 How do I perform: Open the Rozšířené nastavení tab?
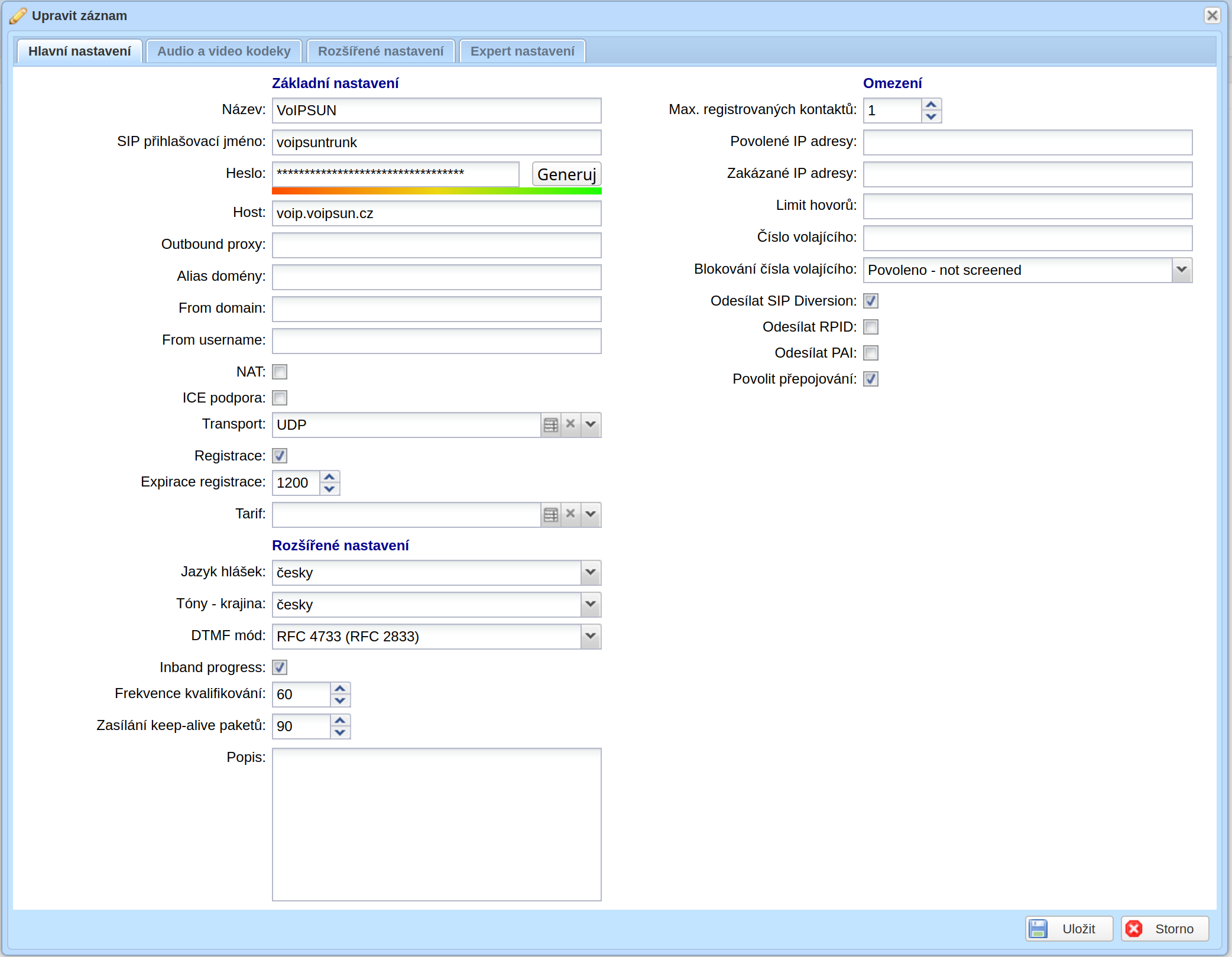(381, 51)
